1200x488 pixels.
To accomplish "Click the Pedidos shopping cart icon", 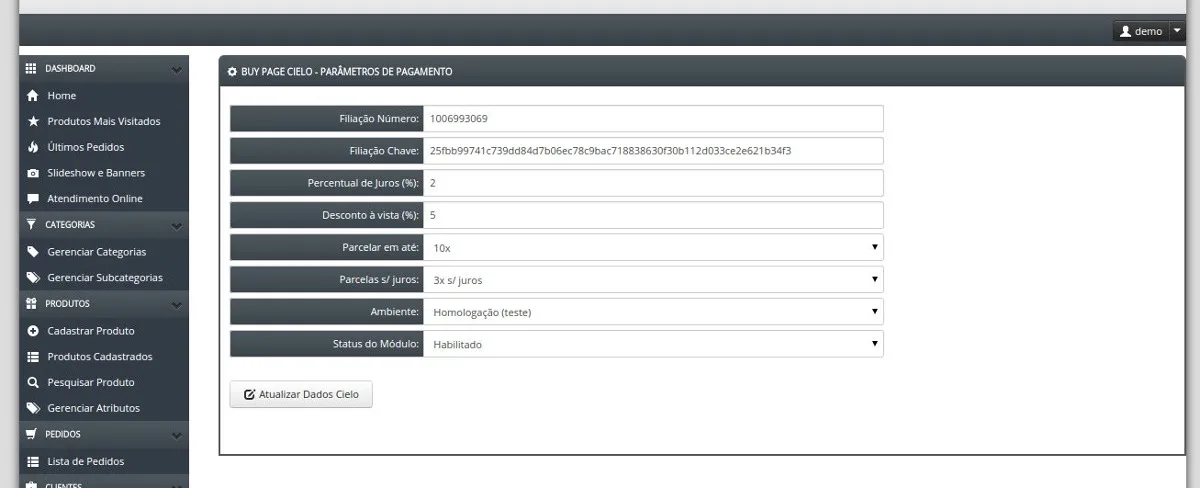I will tap(31, 434).
